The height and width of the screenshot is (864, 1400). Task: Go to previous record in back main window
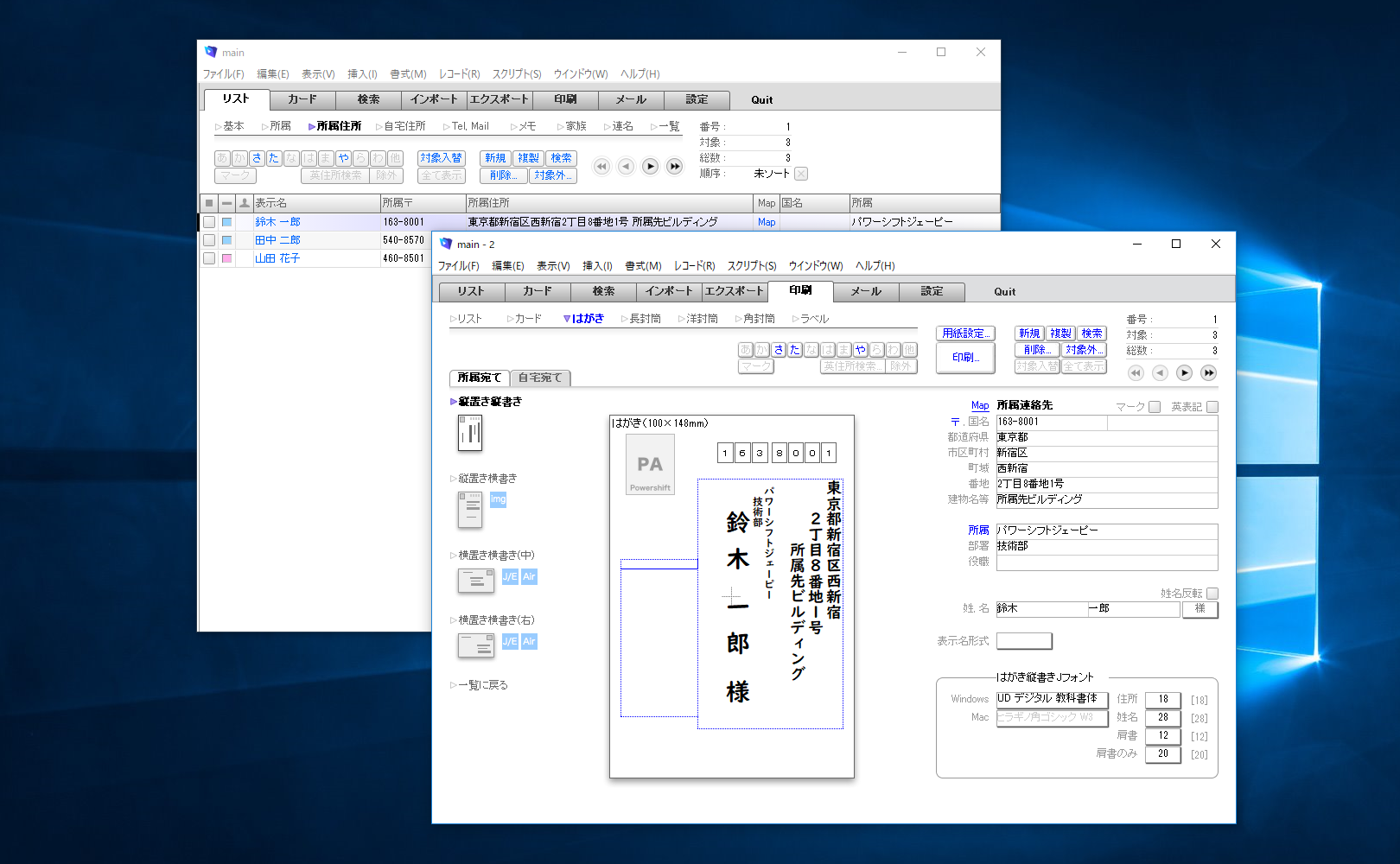626,167
